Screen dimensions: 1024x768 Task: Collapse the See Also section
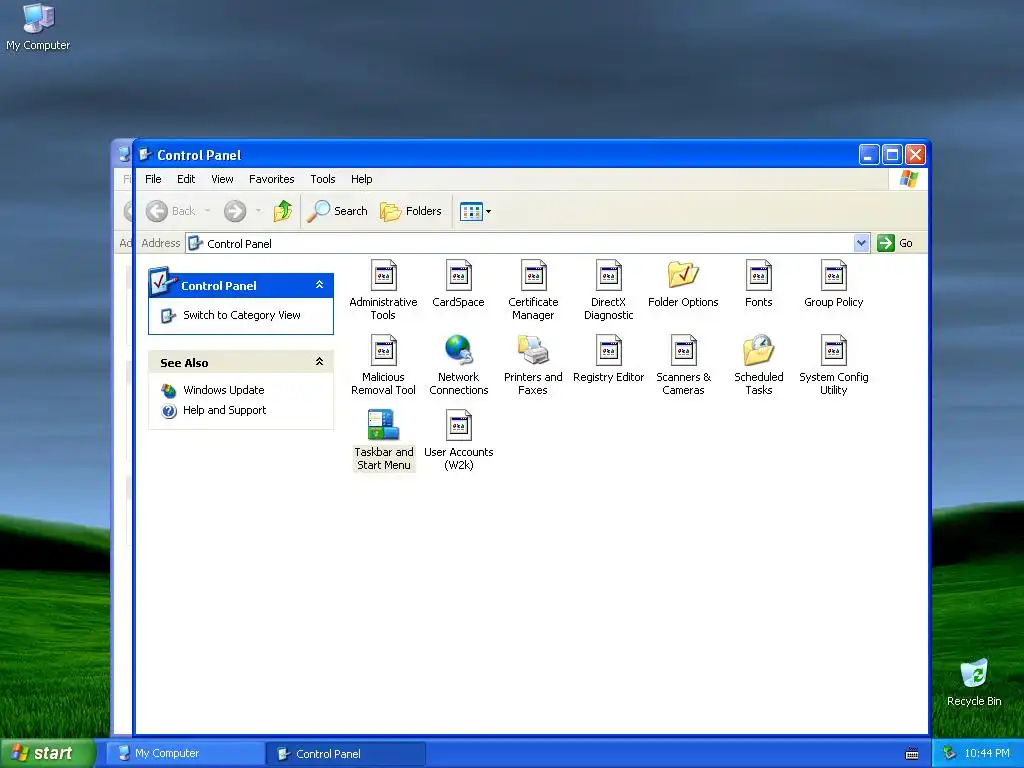pos(319,362)
